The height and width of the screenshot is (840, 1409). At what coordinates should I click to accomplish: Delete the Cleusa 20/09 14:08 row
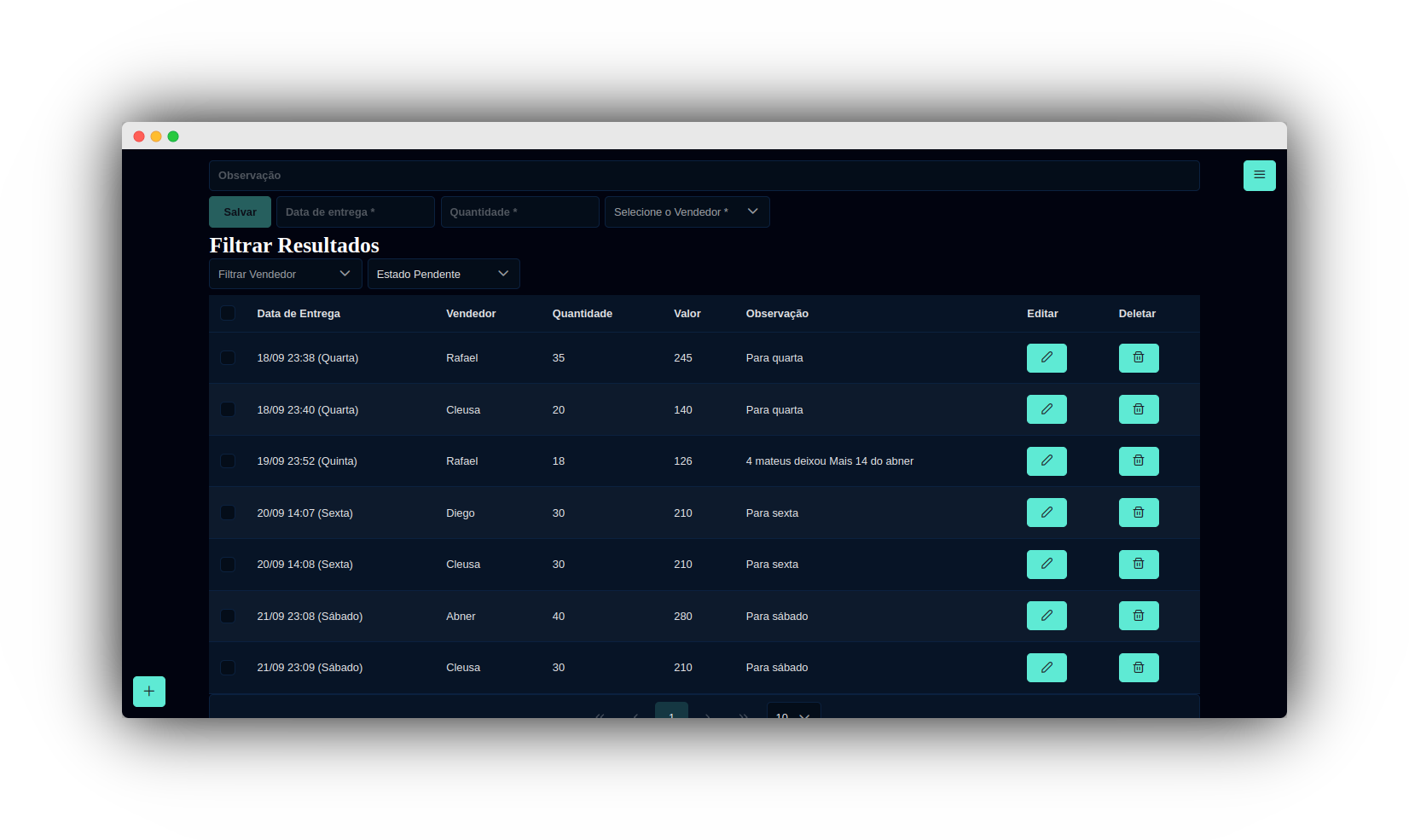[x=1139, y=565]
